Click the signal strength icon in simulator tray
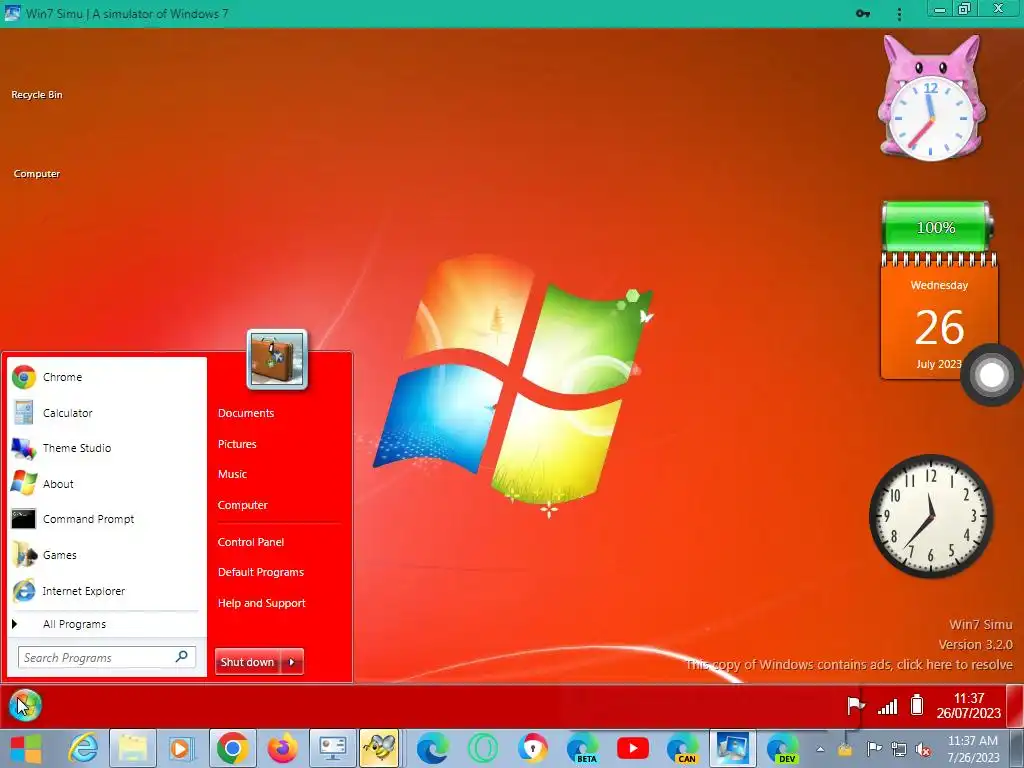Image resolution: width=1024 pixels, height=768 pixels. (x=888, y=706)
